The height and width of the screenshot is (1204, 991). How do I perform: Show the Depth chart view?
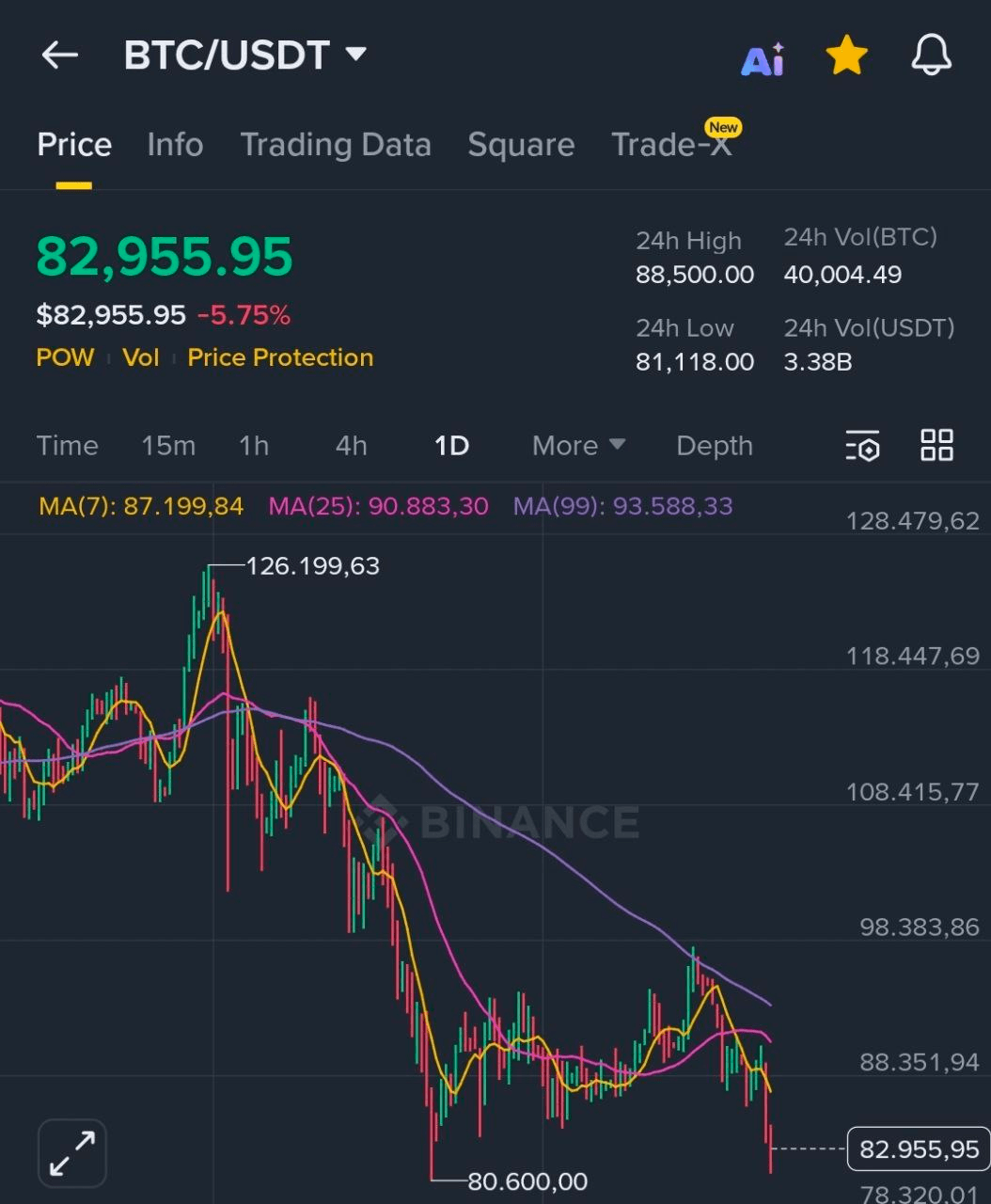(x=715, y=446)
